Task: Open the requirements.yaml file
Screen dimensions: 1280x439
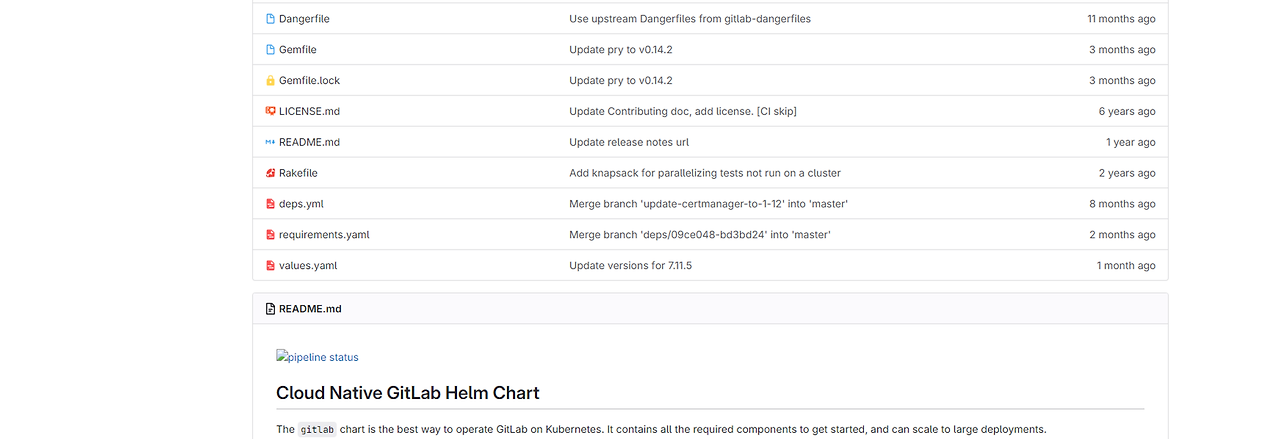Action: pos(324,235)
